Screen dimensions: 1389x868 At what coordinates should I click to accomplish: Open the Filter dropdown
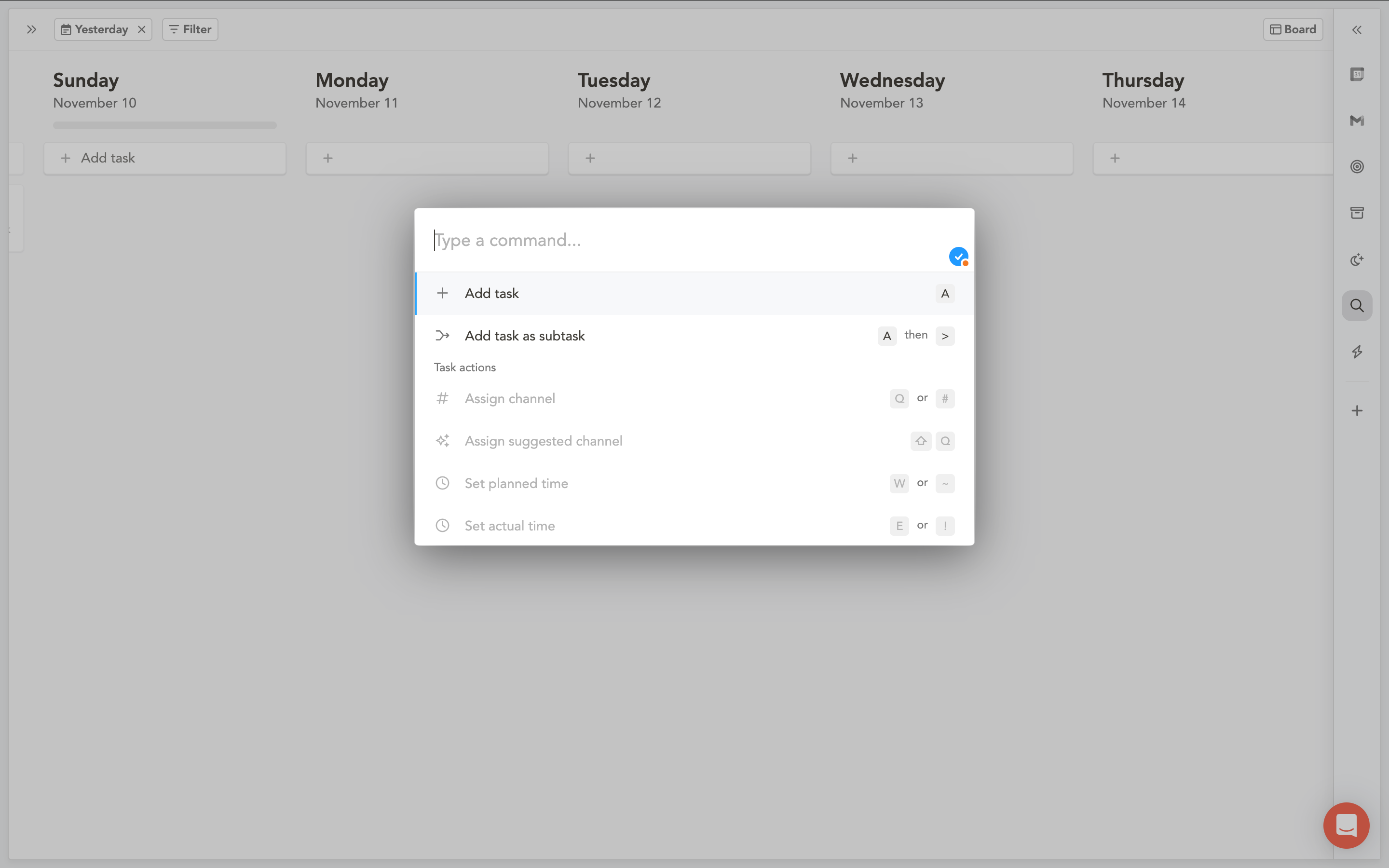190,29
